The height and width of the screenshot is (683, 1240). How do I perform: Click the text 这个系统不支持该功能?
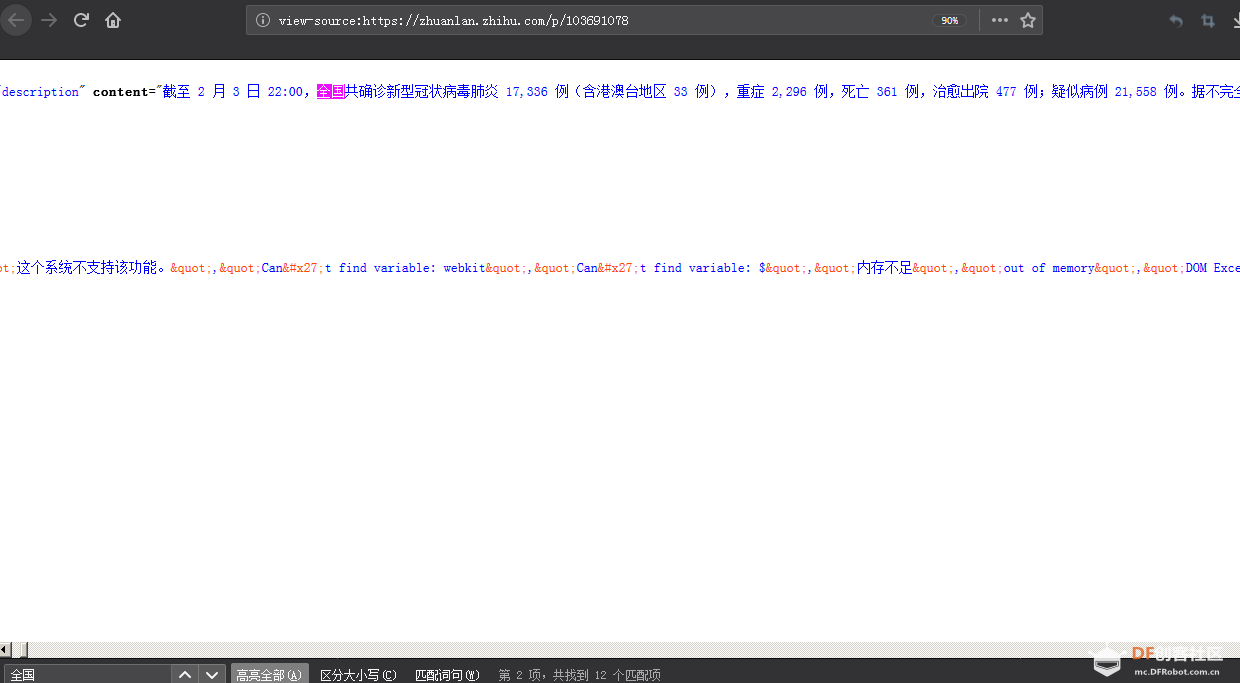tap(87, 268)
